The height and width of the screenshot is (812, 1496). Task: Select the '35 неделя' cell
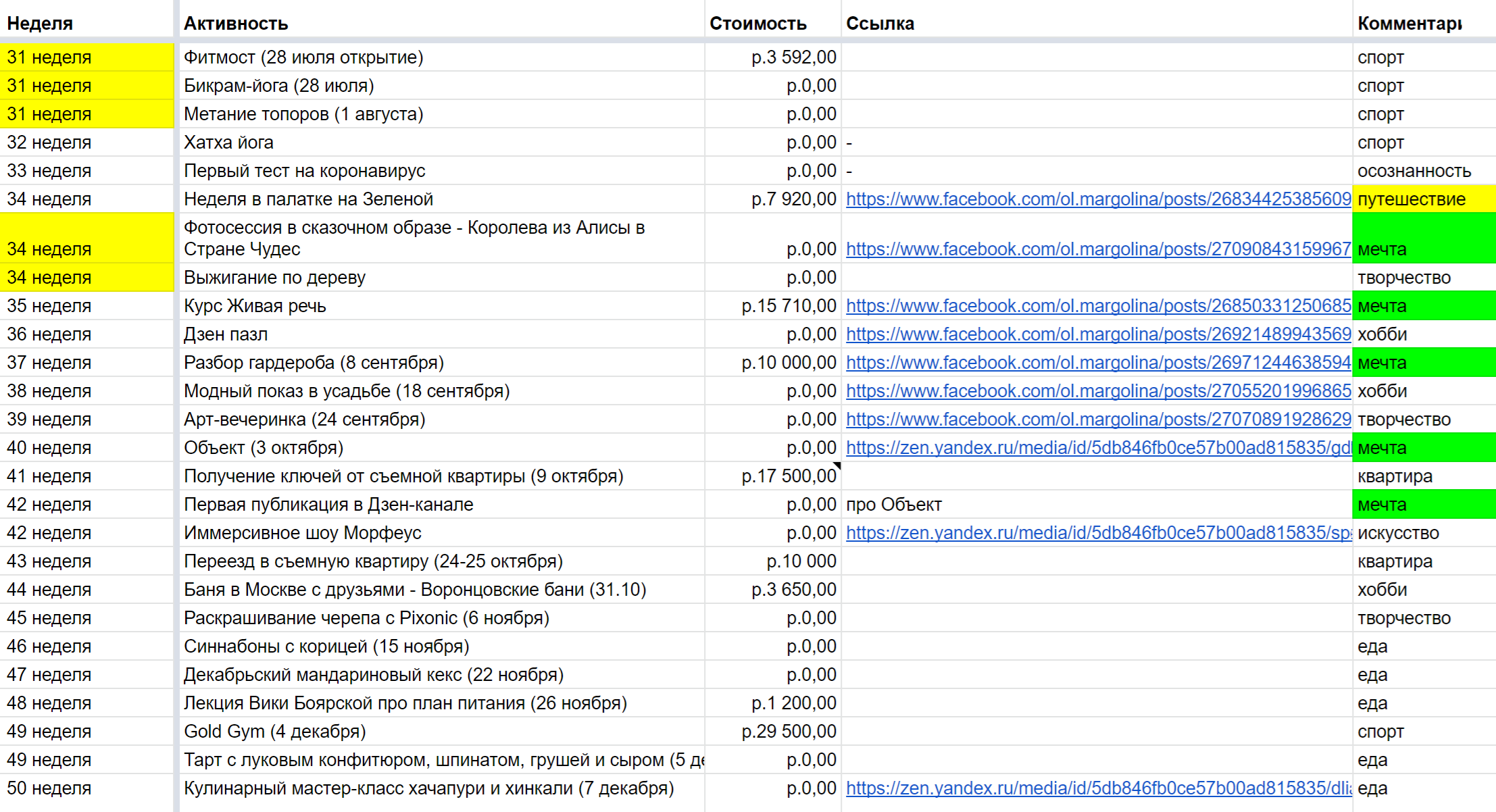pyautogui.click(x=86, y=306)
